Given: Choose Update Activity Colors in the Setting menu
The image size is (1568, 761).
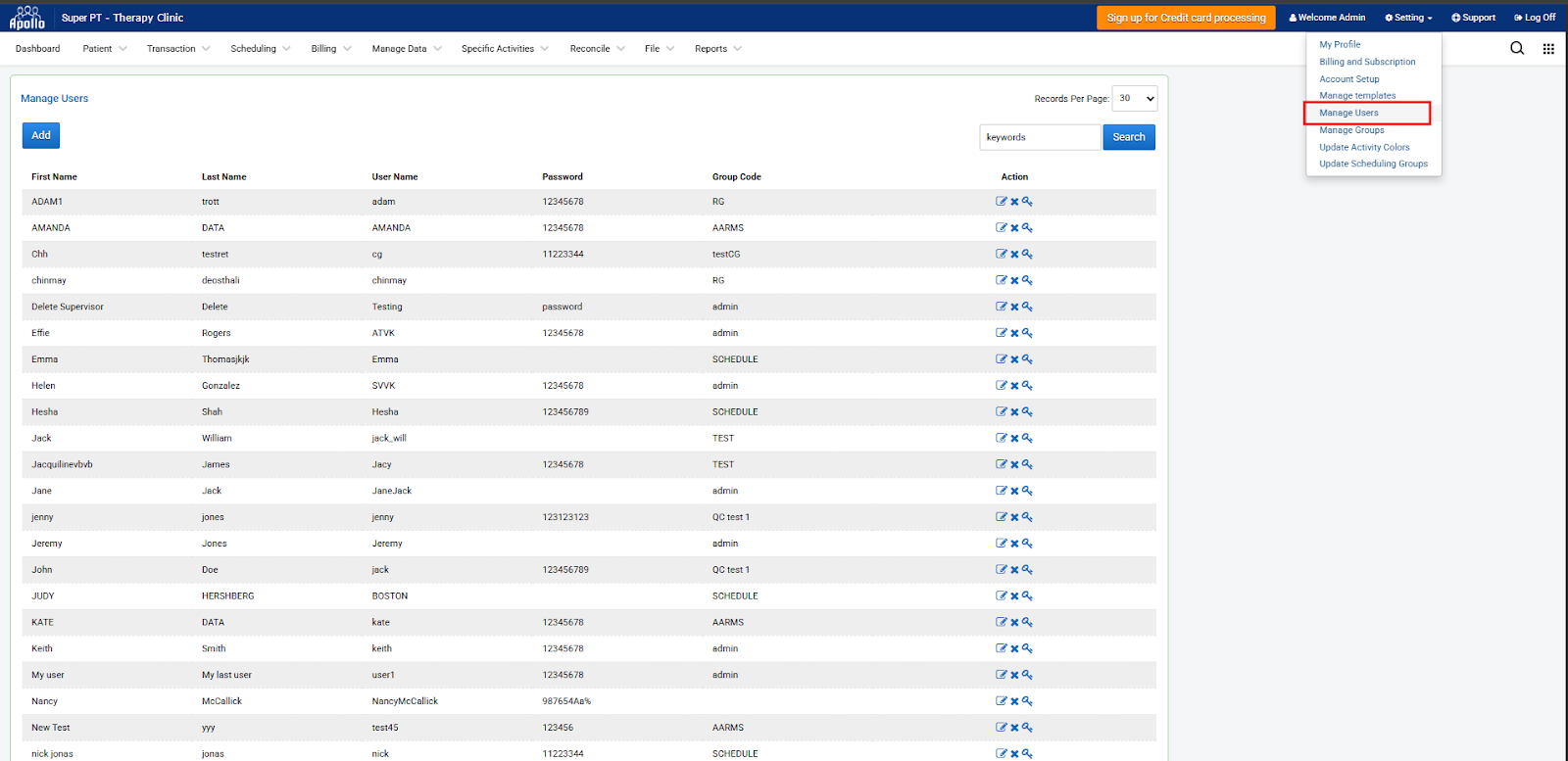Looking at the screenshot, I should pos(1364,148).
